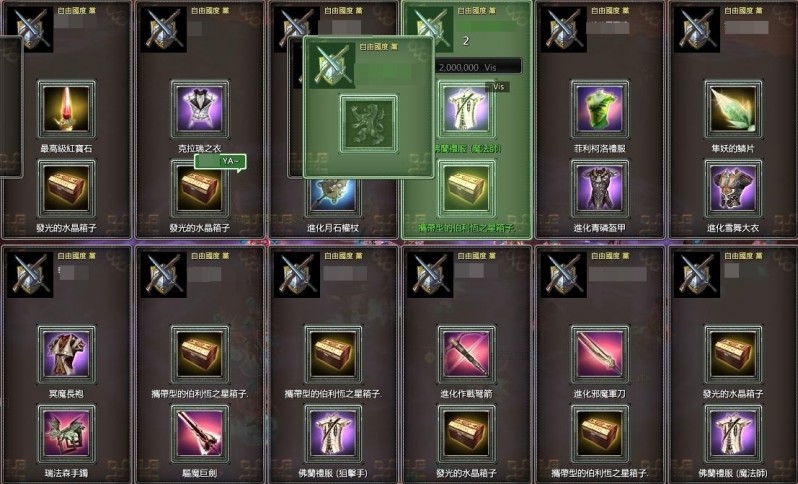This screenshot has height=484, width=798.
Task: Pick the 進化雪舞大衣 coat icon
Action: pyautogui.click(x=733, y=188)
